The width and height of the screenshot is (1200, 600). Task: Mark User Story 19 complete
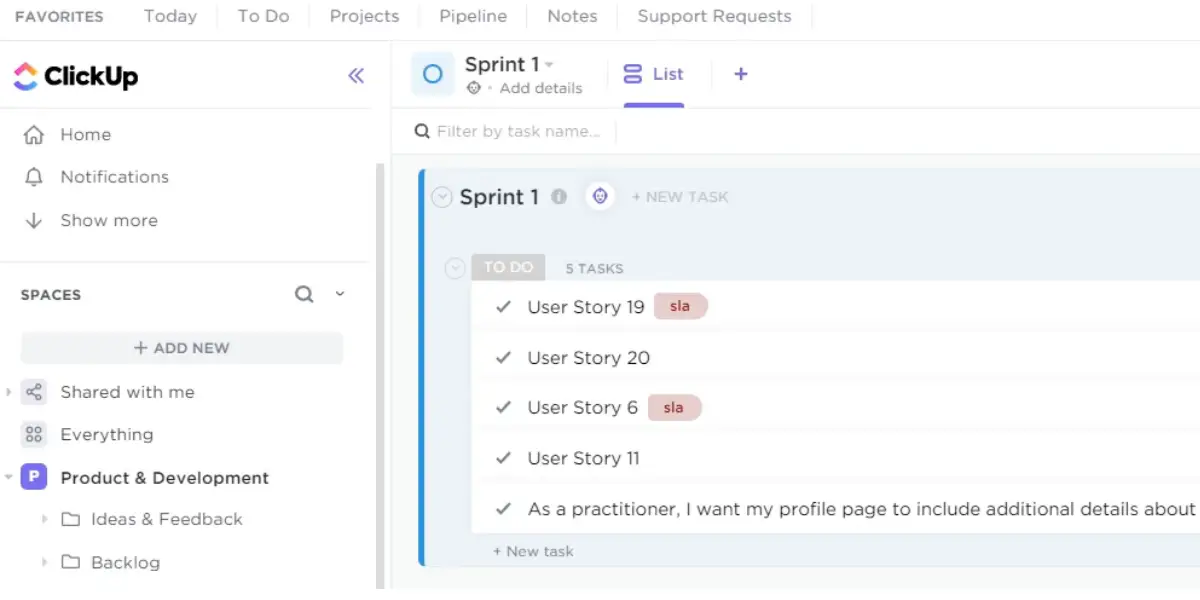click(504, 307)
